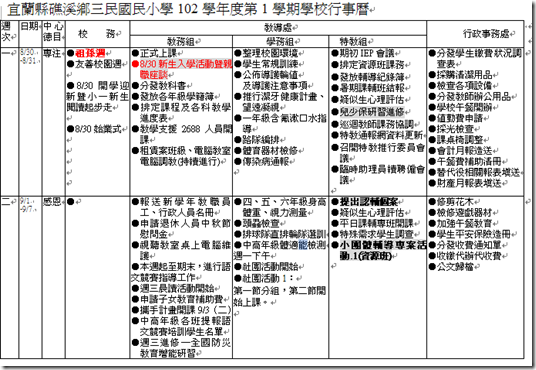Click the item 中高年級體適能檢測
Viewport: 536px width, 370px height.
(x=284, y=245)
